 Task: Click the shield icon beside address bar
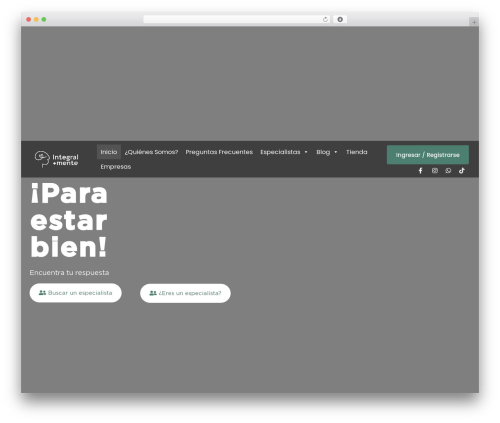click(x=340, y=19)
